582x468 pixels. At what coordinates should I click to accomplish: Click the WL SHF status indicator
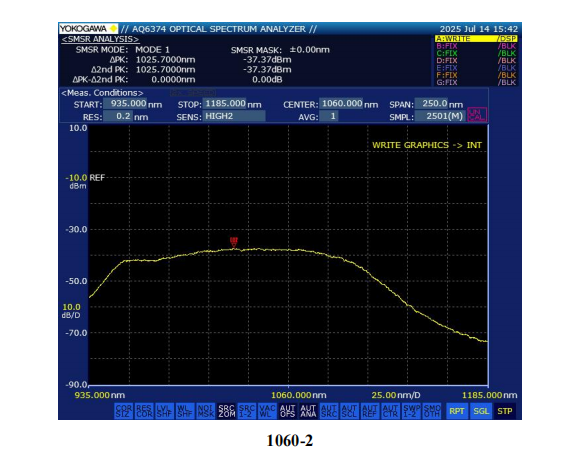[185, 411]
